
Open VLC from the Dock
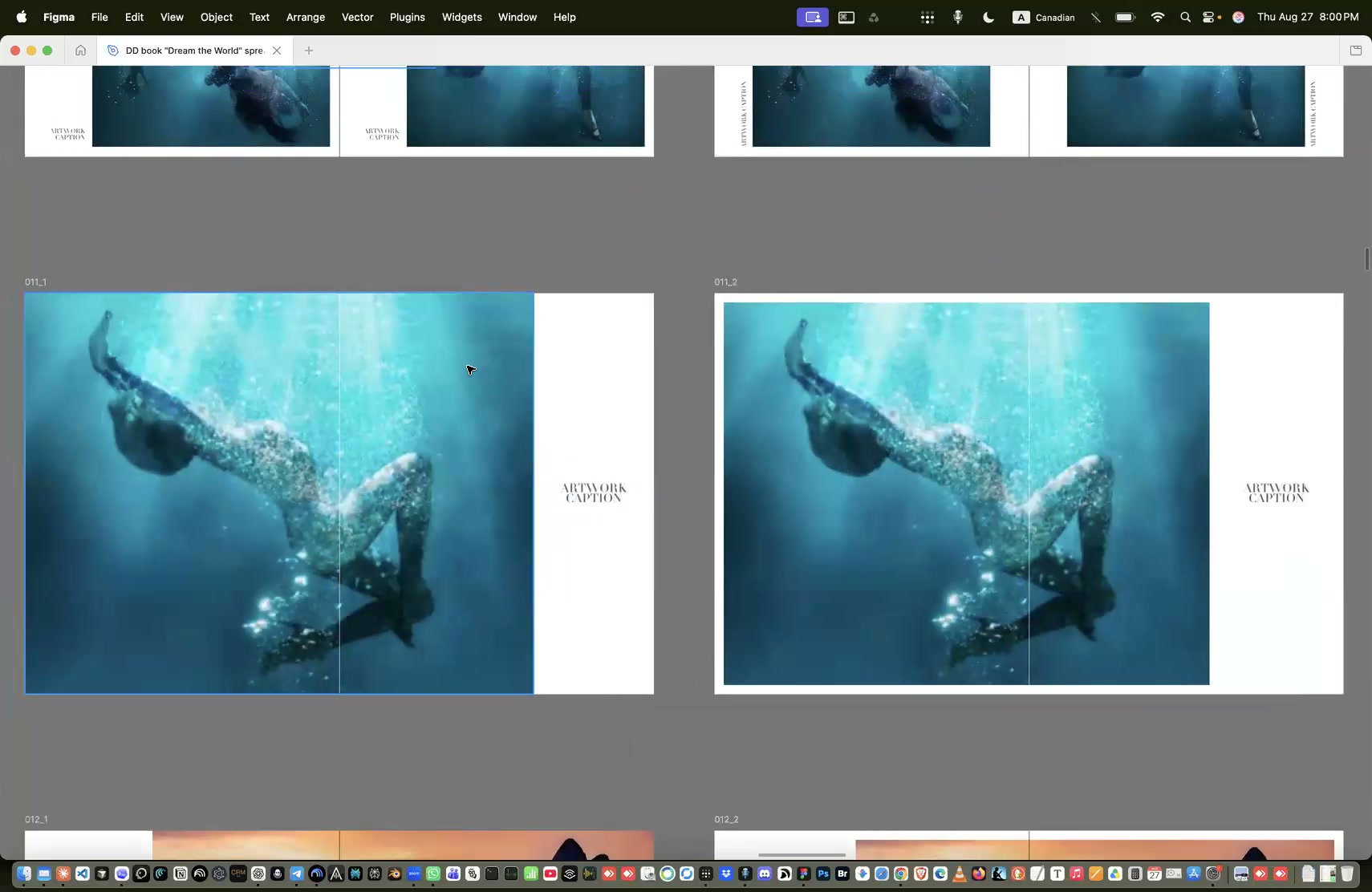pyautogui.click(x=960, y=874)
